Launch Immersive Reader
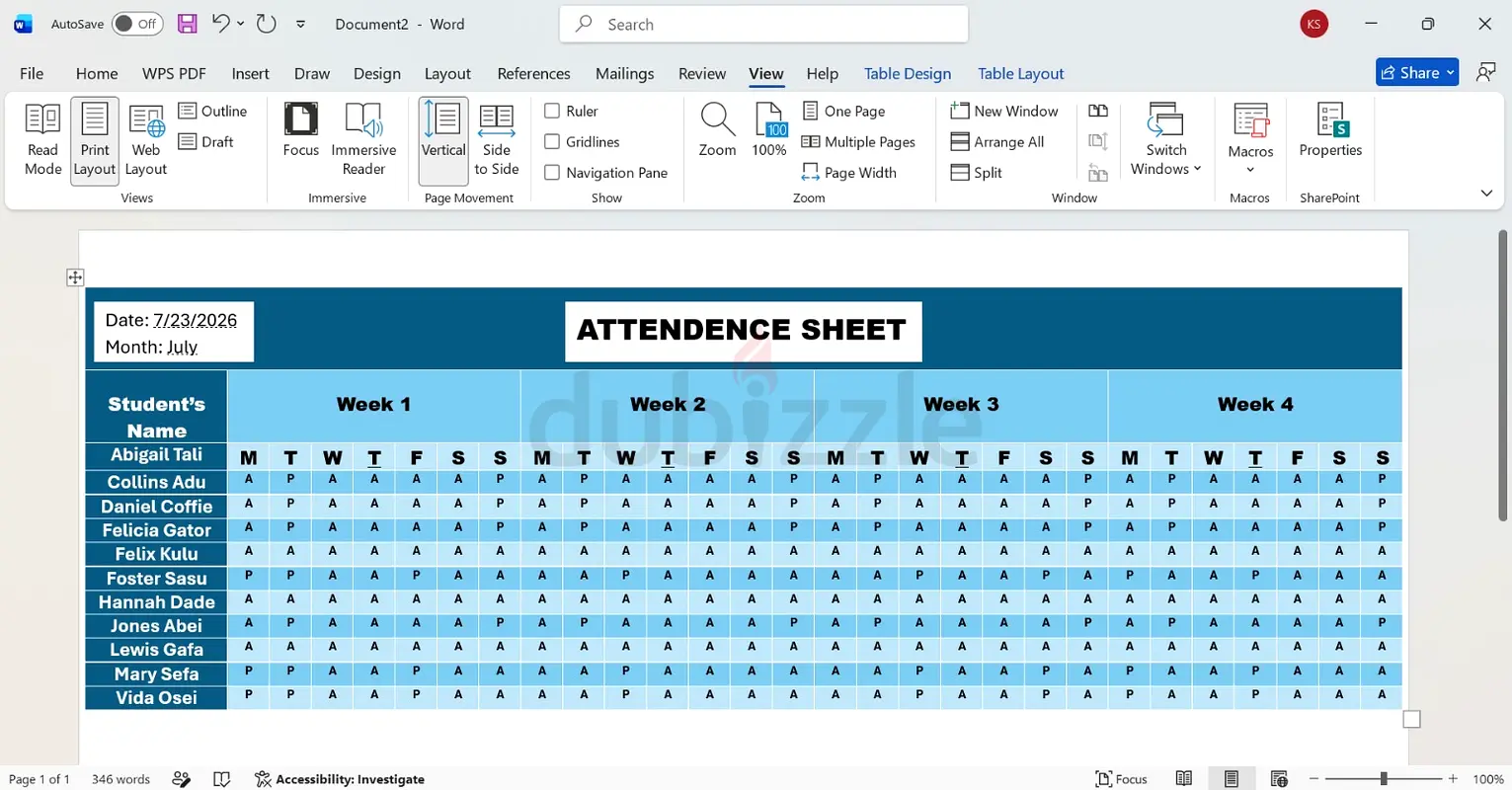This screenshot has height=790, width=1512. click(363, 140)
